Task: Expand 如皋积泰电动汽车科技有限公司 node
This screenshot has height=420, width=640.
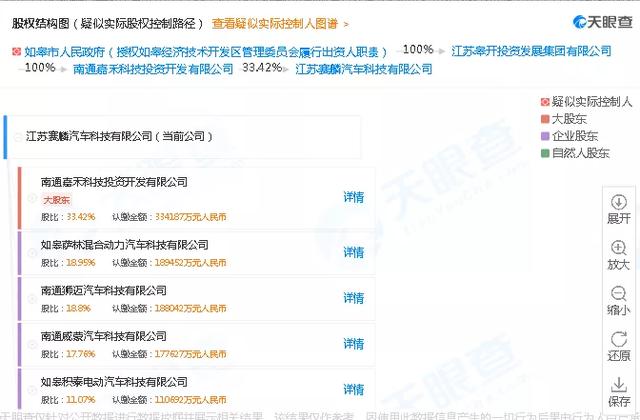Action: coord(32,390)
